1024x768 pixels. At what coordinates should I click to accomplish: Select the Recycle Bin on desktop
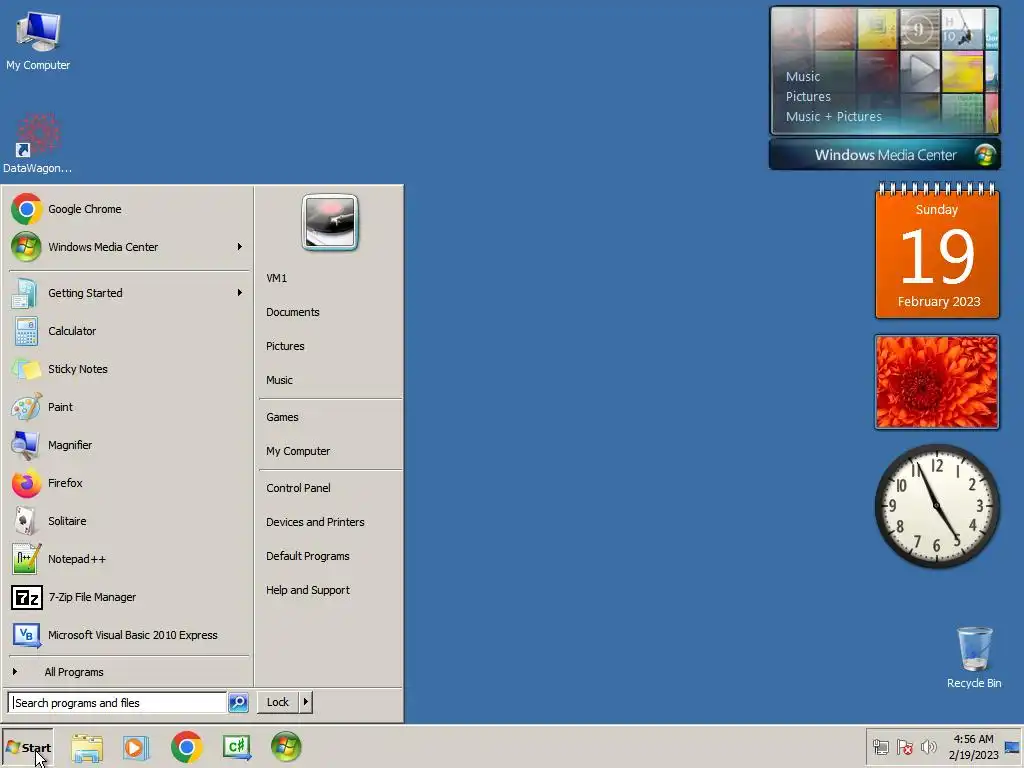coord(974,658)
